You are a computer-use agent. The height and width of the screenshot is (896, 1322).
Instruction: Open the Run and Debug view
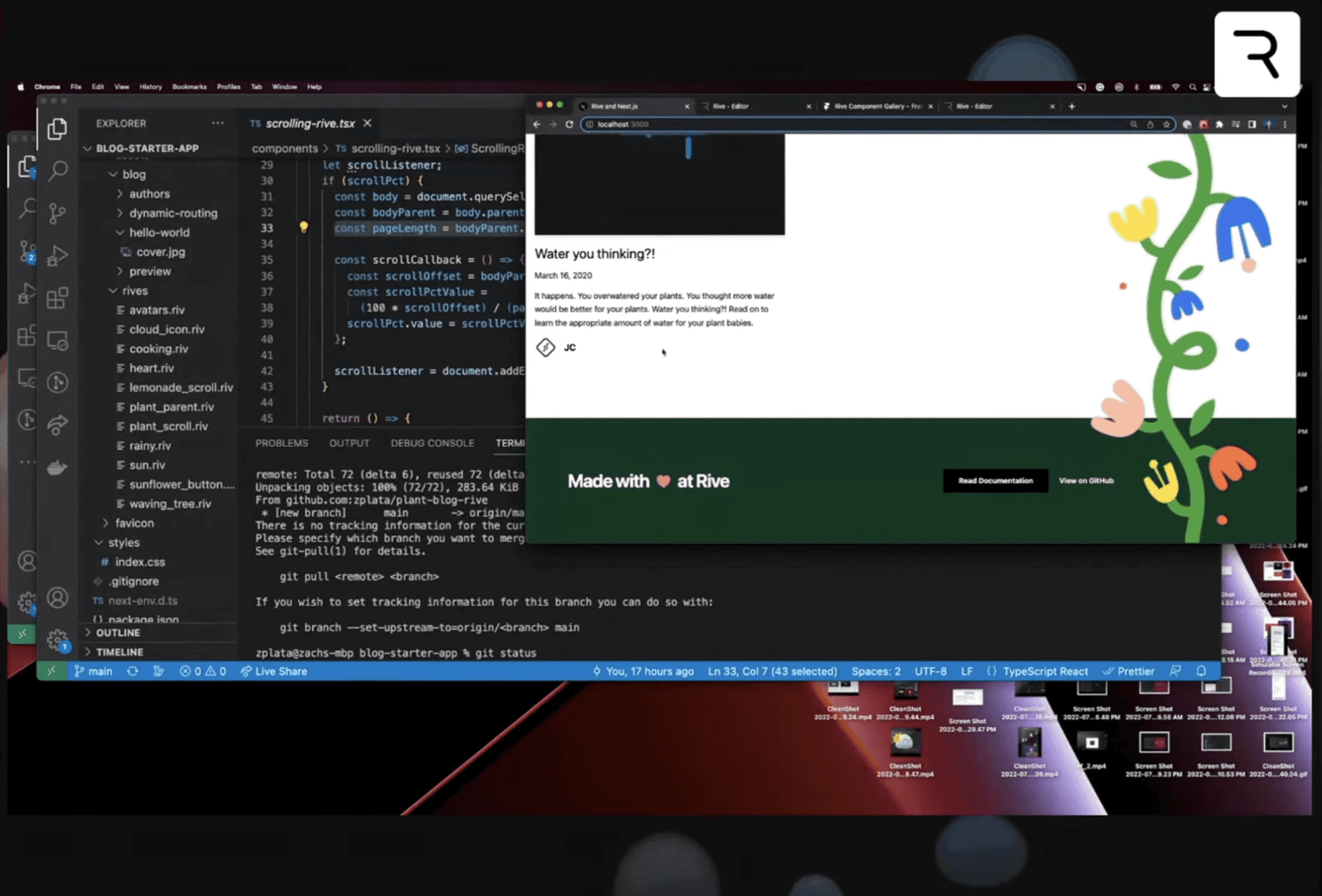[x=57, y=256]
